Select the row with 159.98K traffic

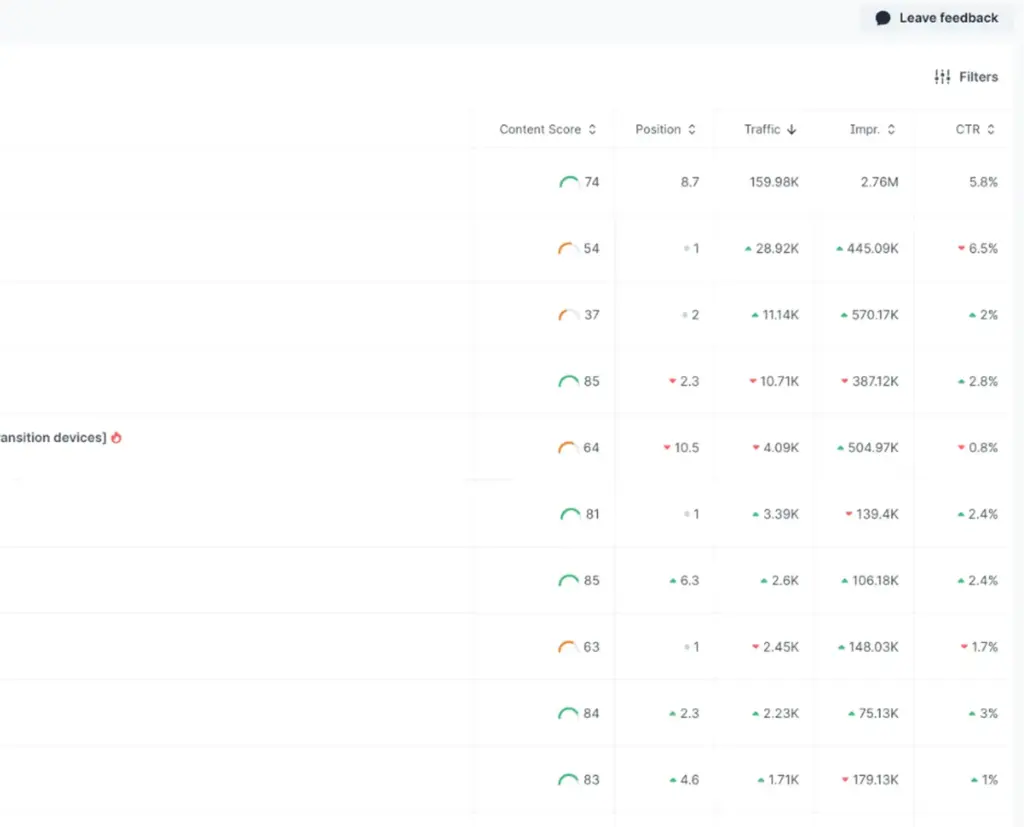[x=774, y=182]
